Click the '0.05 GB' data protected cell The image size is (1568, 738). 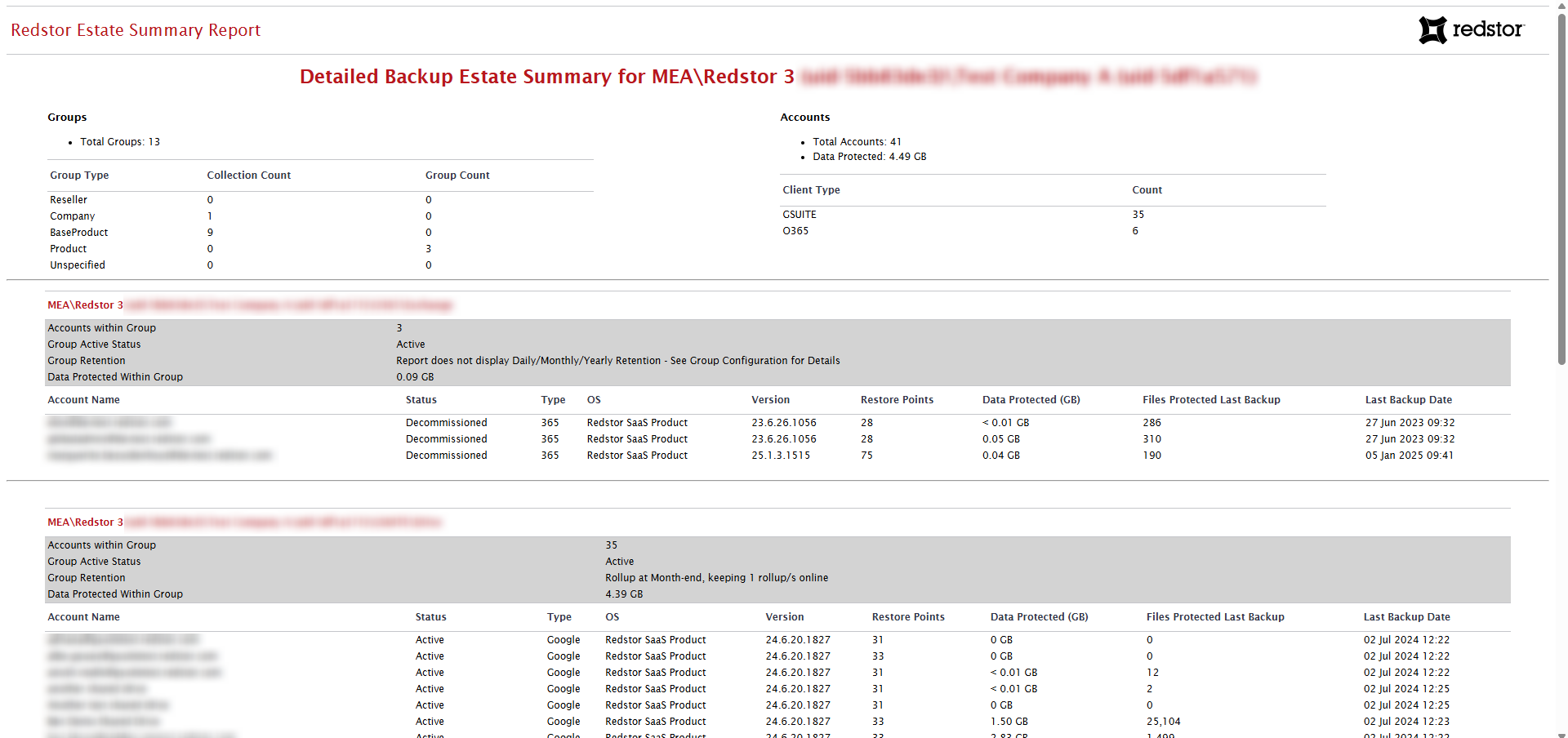click(x=1000, y=439)
